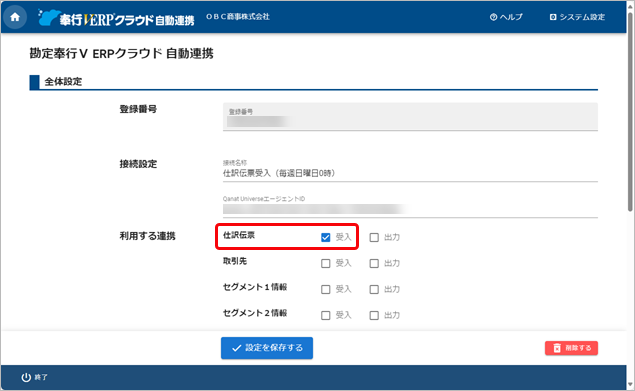Screen dimensions: 635x391
Task: Click the red 削除する delete button
Action: (x=571, y=348)
